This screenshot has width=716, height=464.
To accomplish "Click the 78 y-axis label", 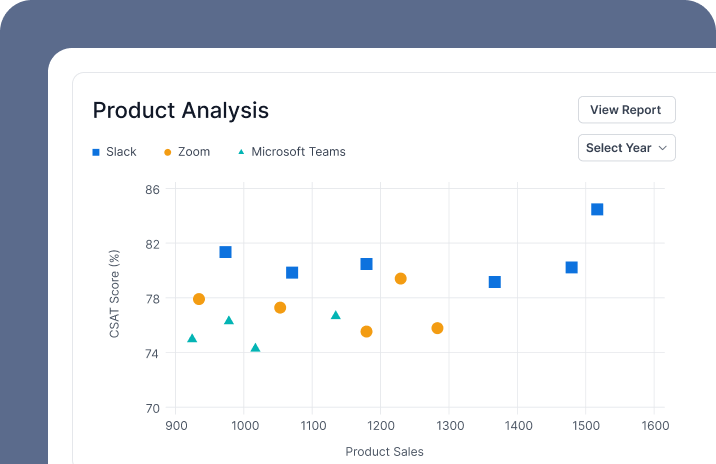I will click(x=153, y=299).
